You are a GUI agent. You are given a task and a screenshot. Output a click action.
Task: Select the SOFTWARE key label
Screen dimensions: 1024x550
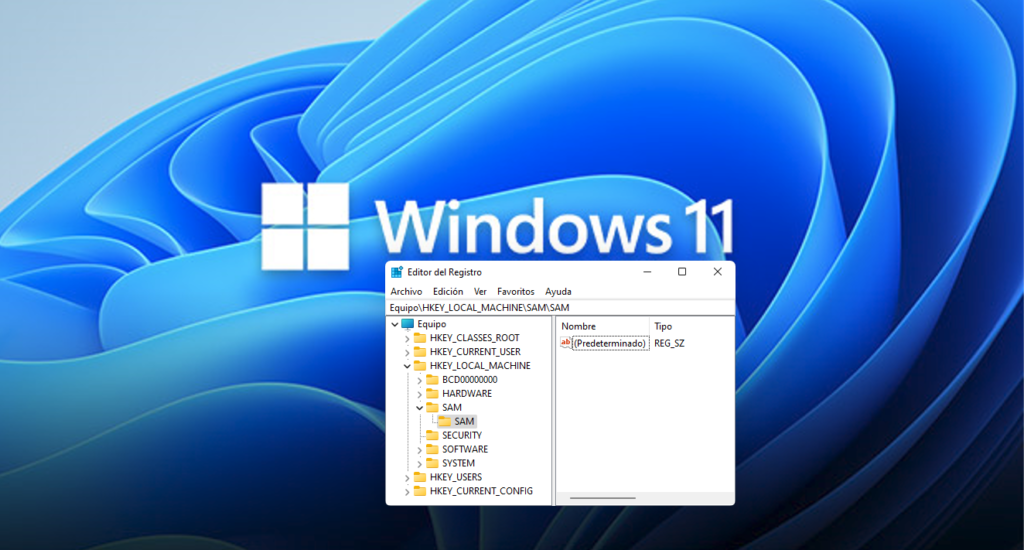(465, 449)
